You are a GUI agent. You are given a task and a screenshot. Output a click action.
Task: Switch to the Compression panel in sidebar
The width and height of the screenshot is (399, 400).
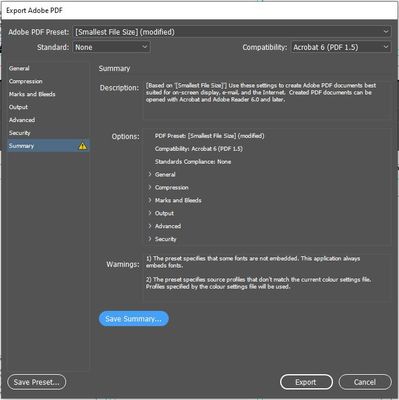click(x=26, y=81)
